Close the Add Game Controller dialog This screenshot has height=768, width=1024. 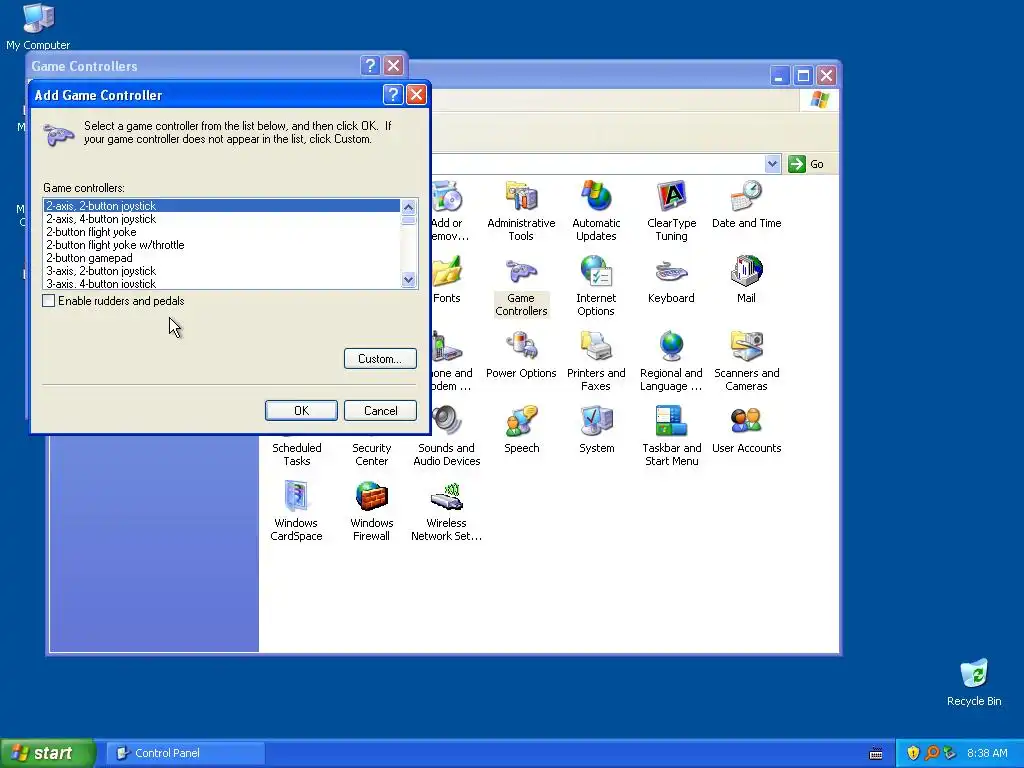(416, 95)
